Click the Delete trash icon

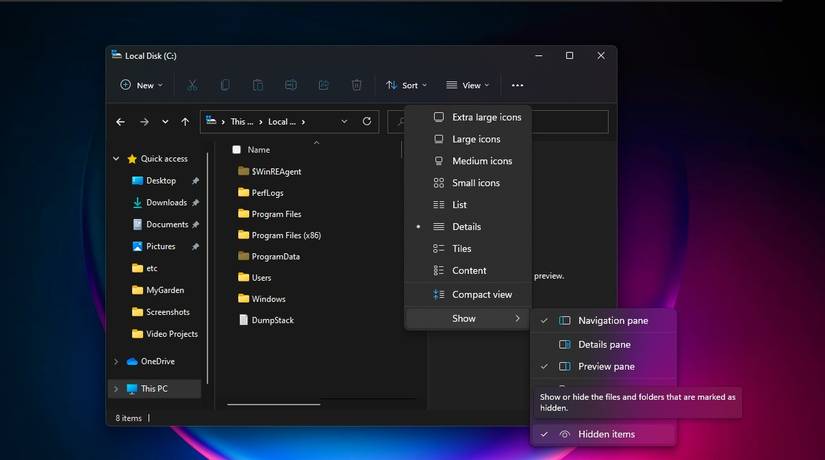coord(356,85)
